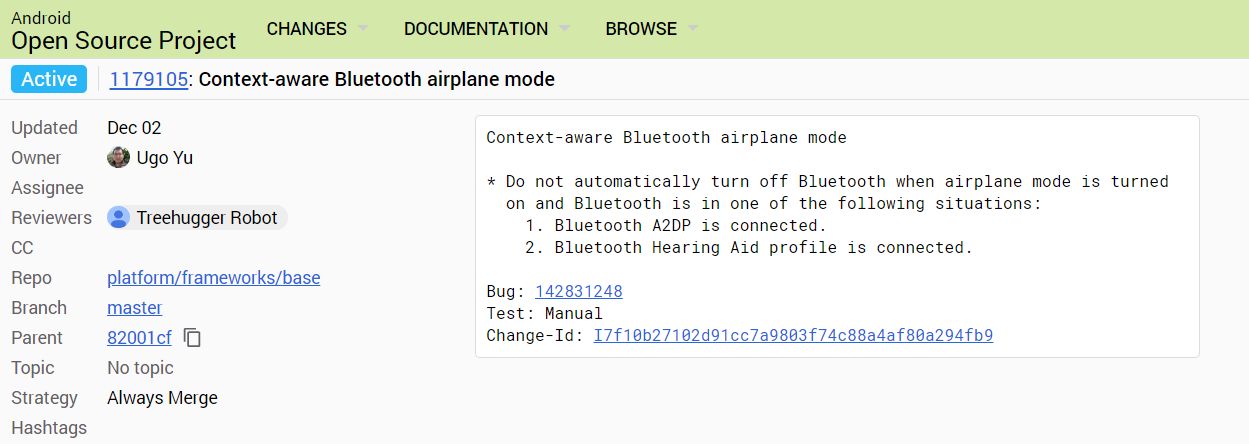Click the Active status badge
Image resolution: width=1249 pixels, height=444 pixels.
[x=49, y=79]
